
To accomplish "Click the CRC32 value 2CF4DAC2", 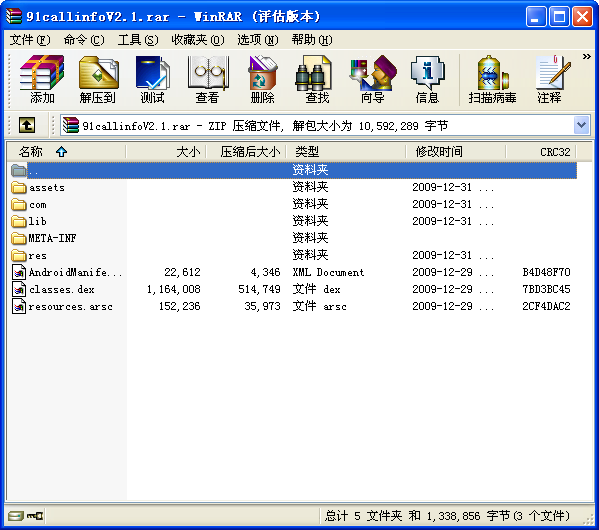I will 546,306.
